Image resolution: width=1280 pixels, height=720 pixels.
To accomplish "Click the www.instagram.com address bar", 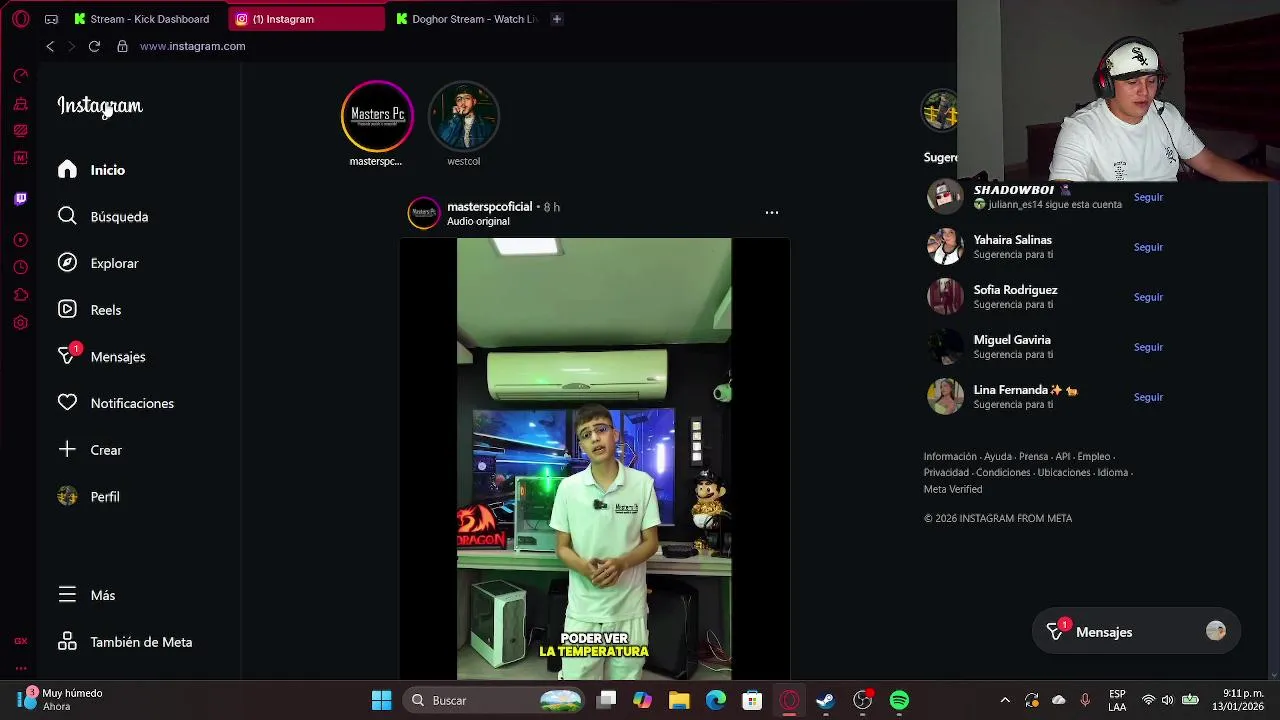I will 192,46.
